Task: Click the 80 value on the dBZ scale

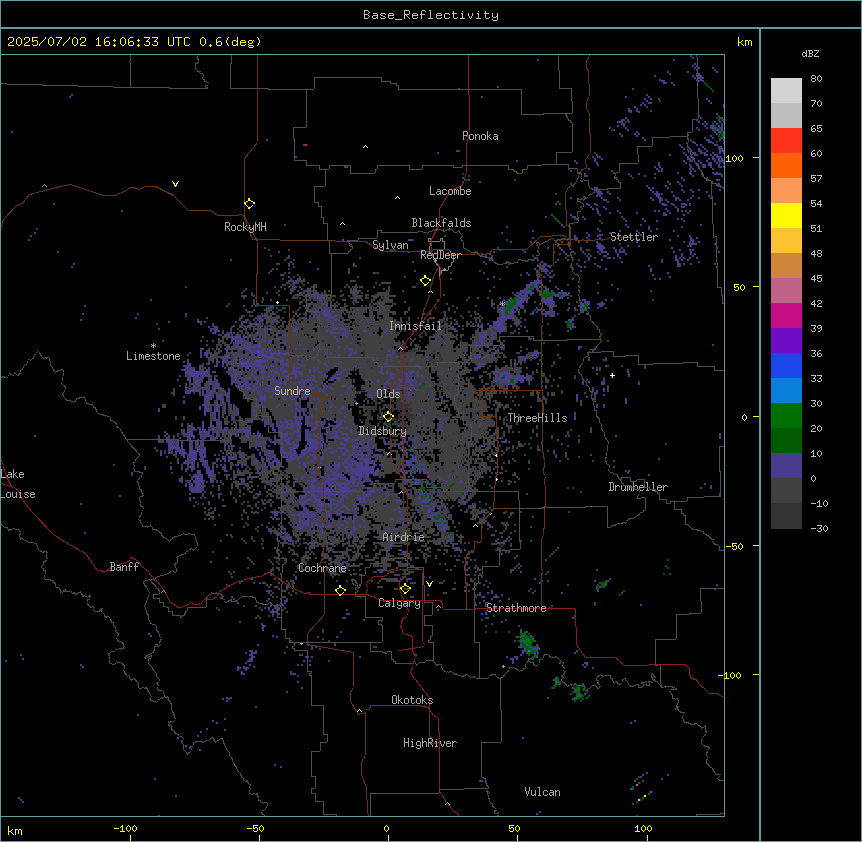Action: 816,79
